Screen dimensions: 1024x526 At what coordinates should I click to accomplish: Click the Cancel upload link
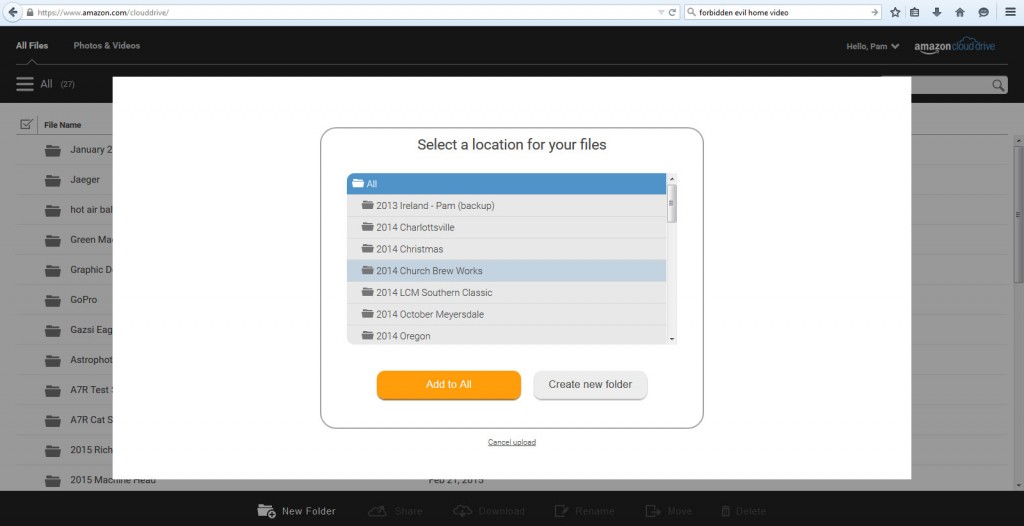pos(511,442)
